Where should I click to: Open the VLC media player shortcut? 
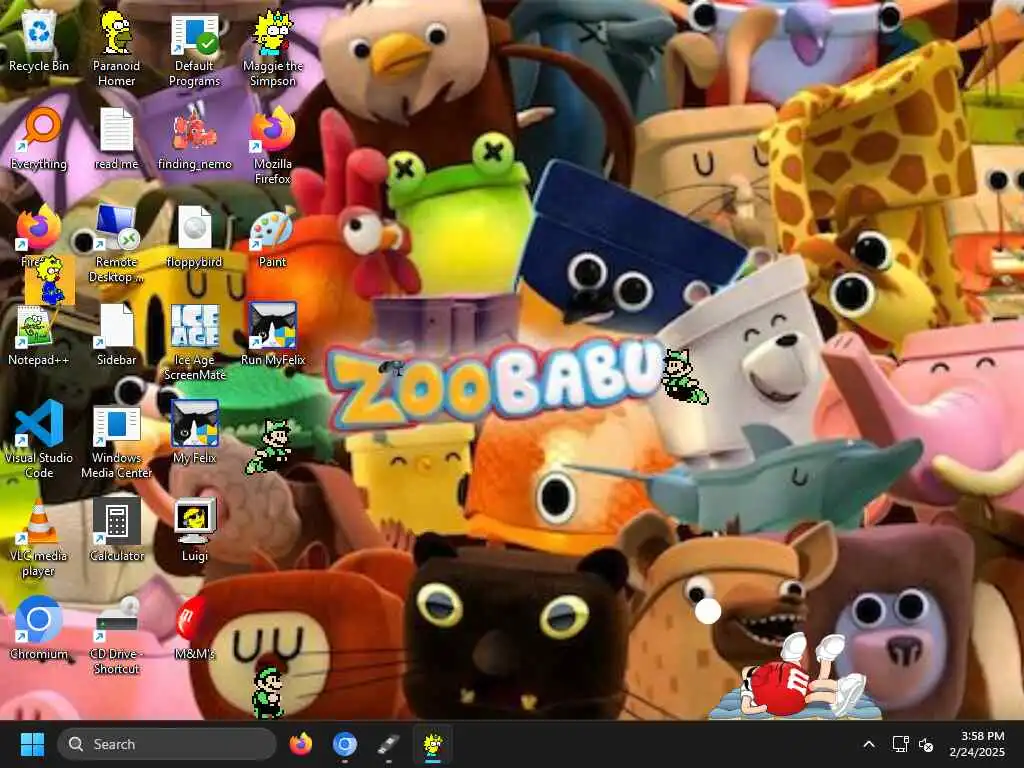(39, 538)
